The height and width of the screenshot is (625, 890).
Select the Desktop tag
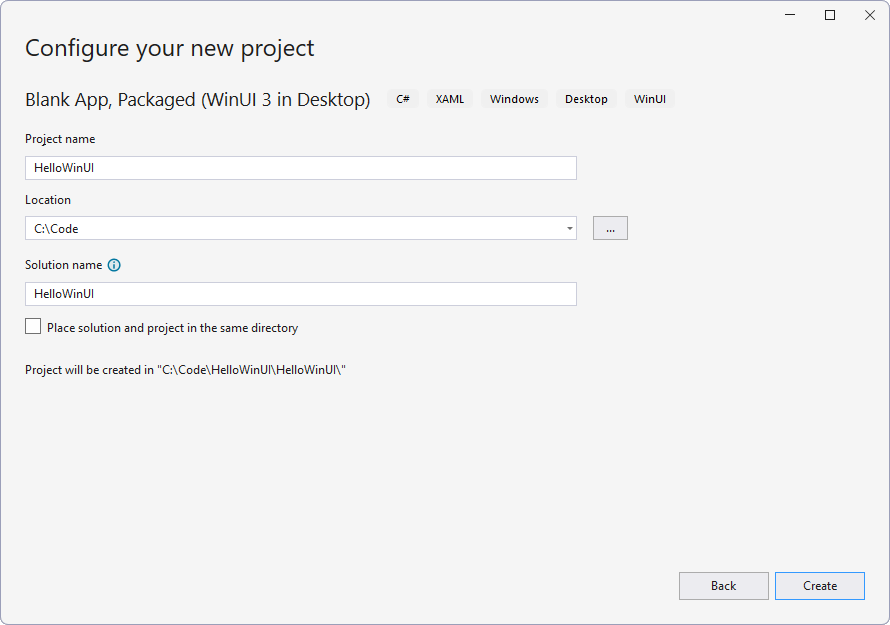586,99
